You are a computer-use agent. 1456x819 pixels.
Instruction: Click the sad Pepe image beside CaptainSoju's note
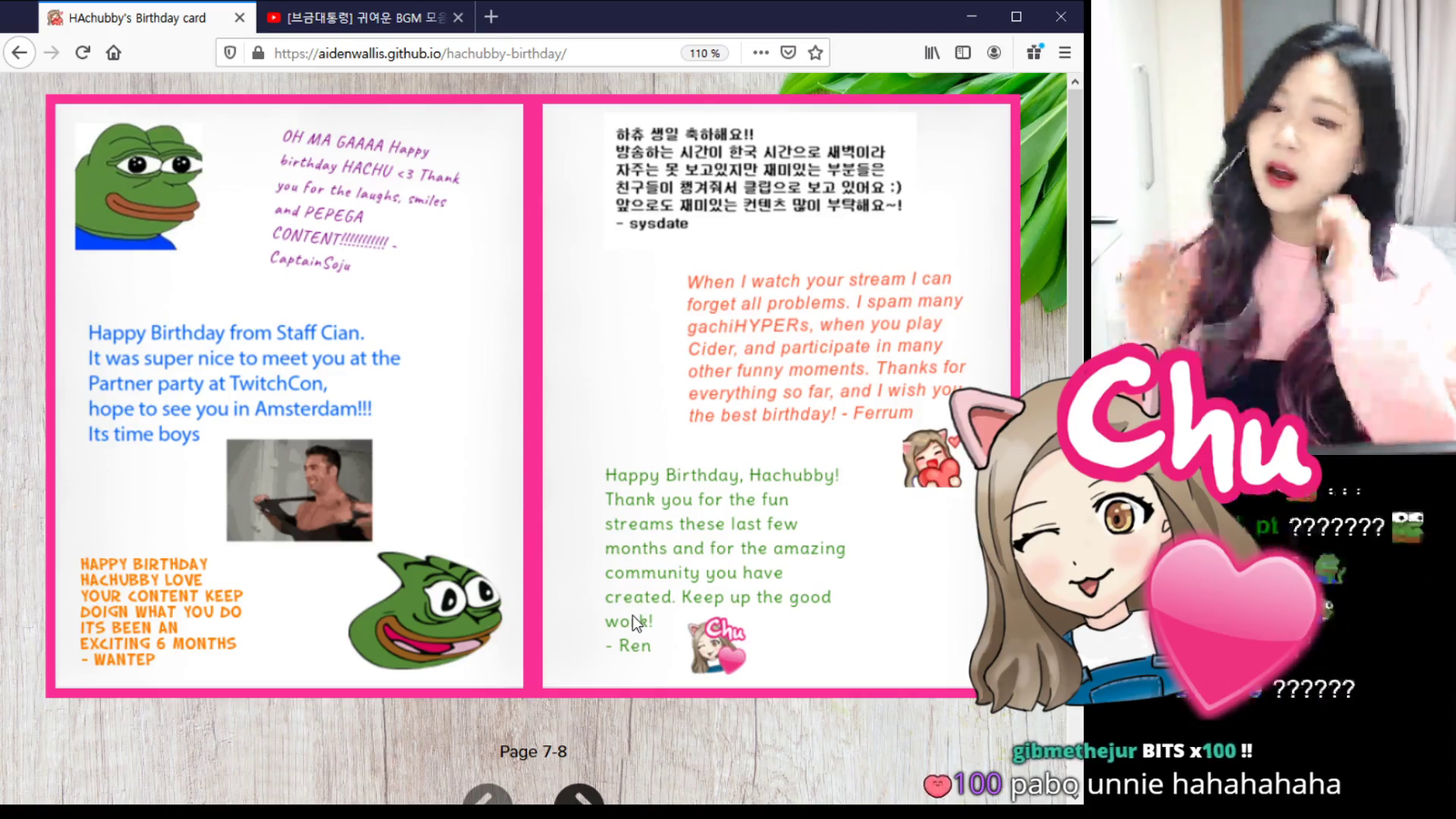pyautogui.click(x=138, y=187)
